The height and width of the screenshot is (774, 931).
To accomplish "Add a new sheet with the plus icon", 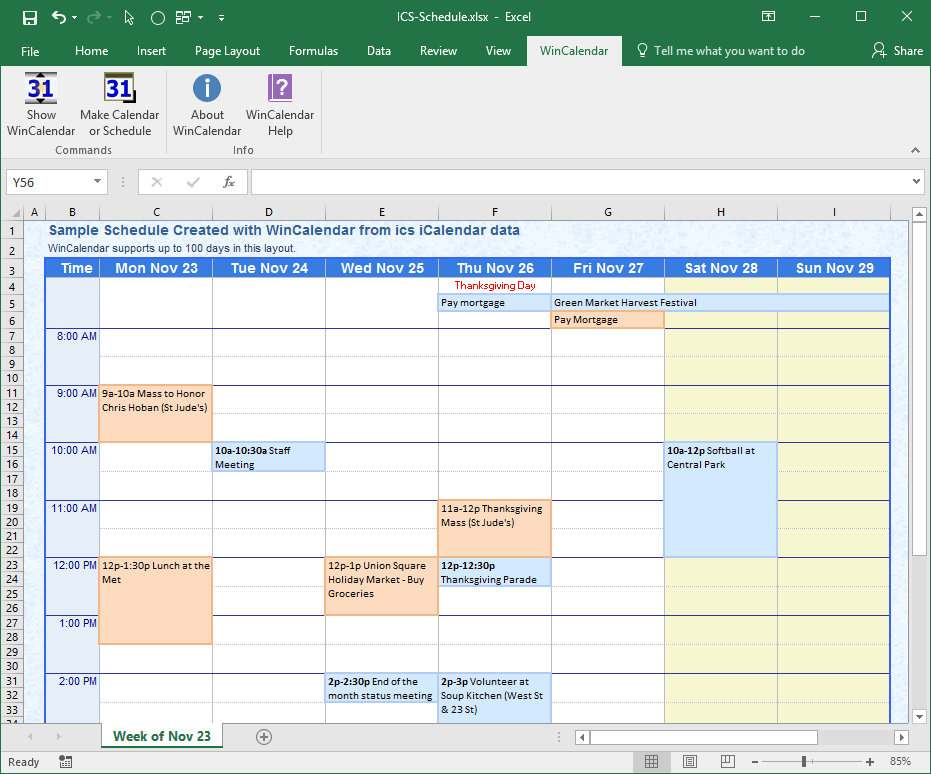I will pos(264,736).
